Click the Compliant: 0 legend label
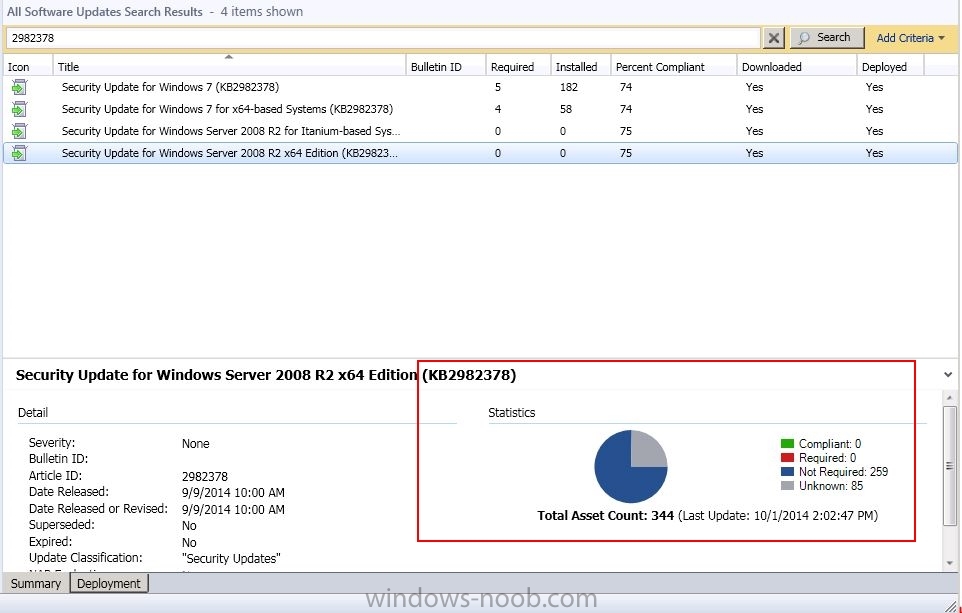 click(x=830, y=444)
